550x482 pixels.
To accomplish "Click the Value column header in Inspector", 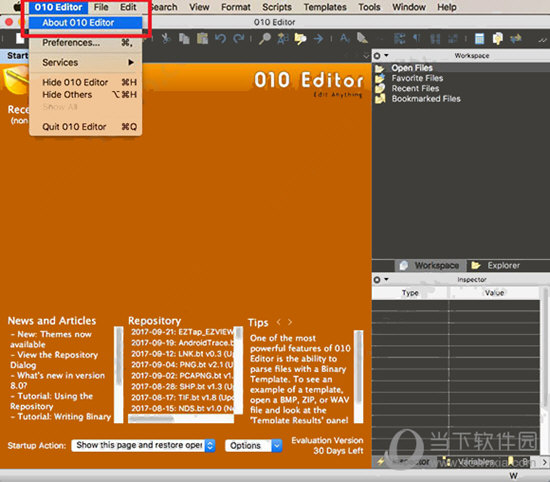I will click(495, 293).
